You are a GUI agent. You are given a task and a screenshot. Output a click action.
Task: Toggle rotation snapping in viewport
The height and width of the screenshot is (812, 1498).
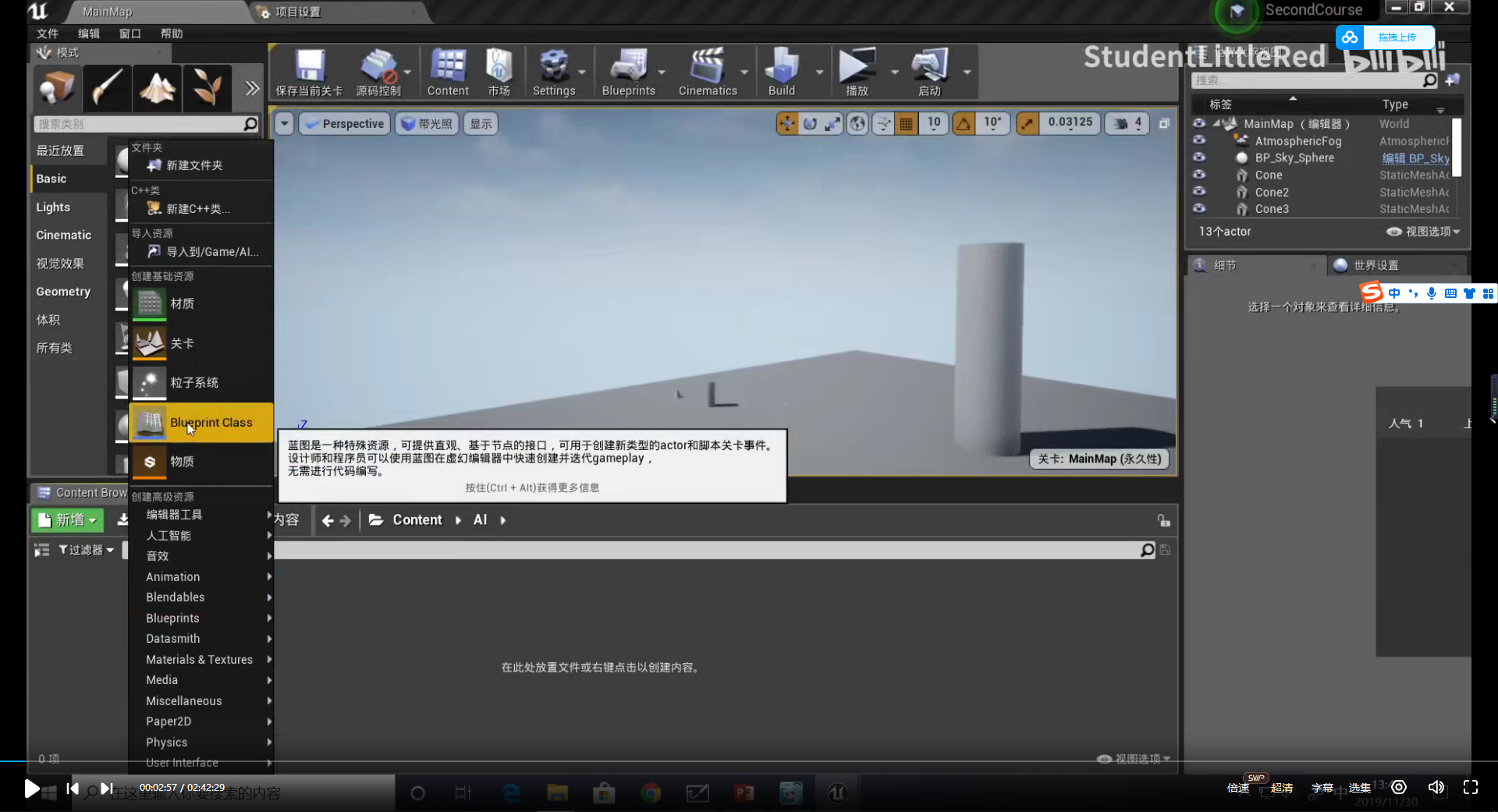[x=964, y=123]
